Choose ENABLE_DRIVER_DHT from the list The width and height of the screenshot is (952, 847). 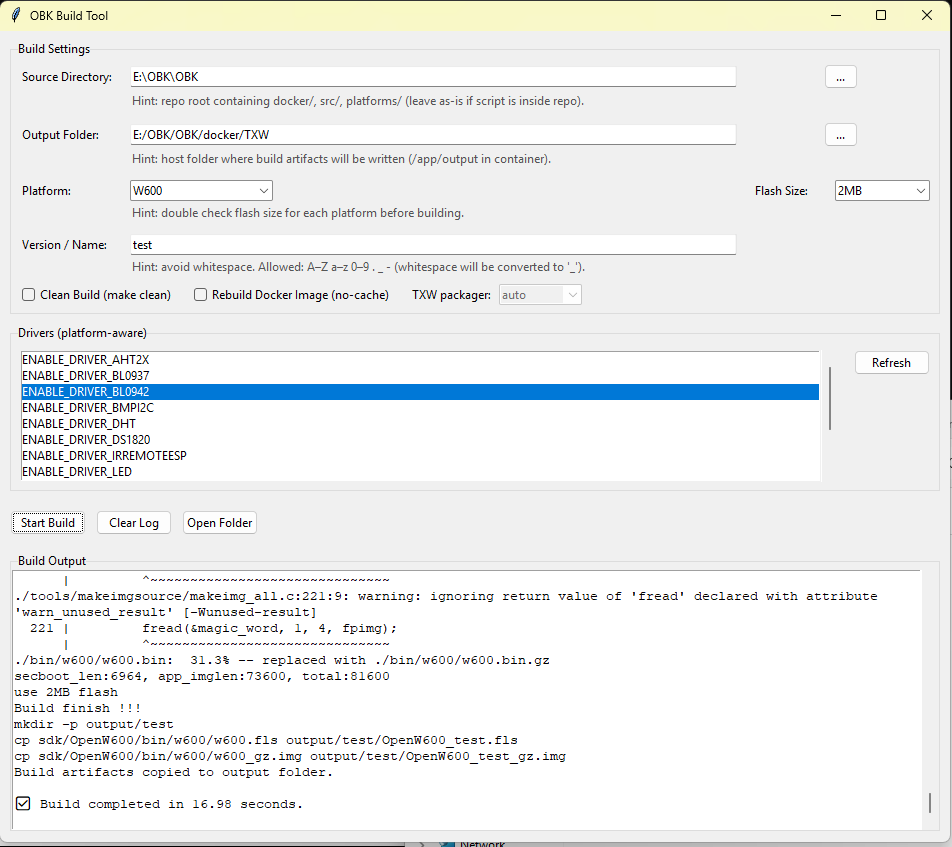coord(78,424)
